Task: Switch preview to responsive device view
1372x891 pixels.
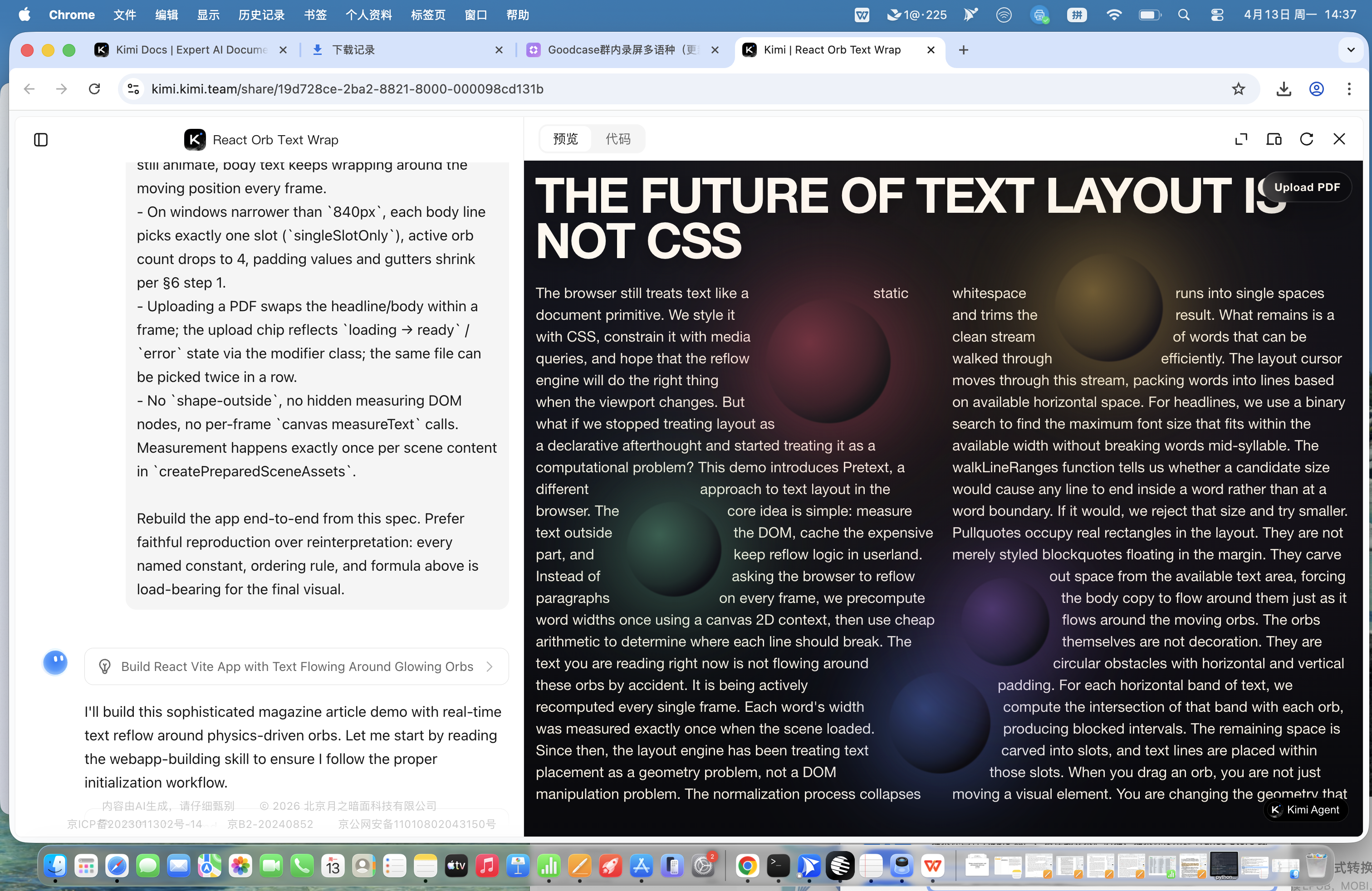Action: pyautogui.click(x=1274, y=139)
